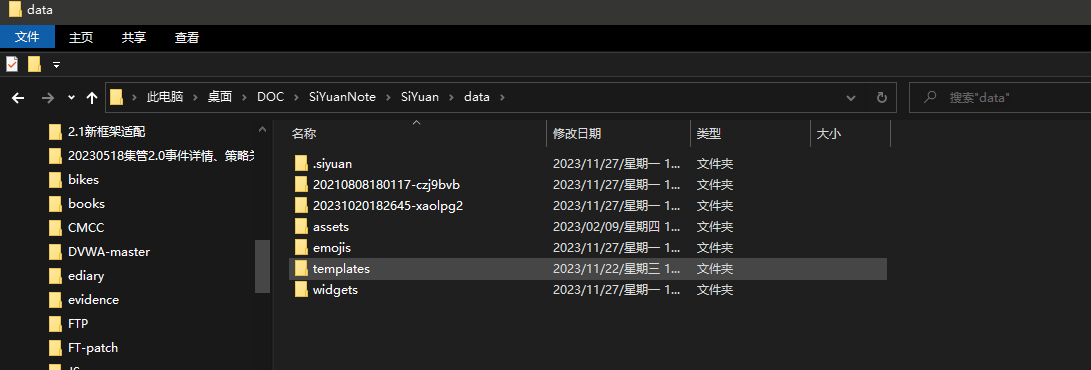Go back with the left arrow
This screenshot has width=1091, height=370.
[x=18, y=98]
